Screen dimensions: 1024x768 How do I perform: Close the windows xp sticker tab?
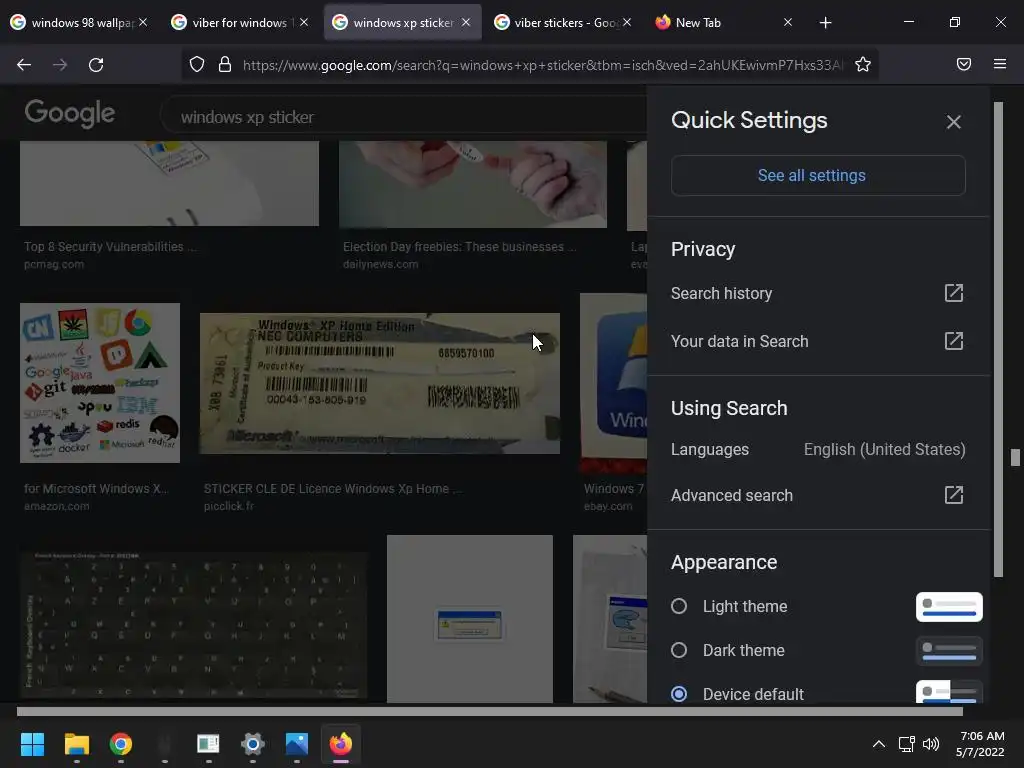(466, 22)
